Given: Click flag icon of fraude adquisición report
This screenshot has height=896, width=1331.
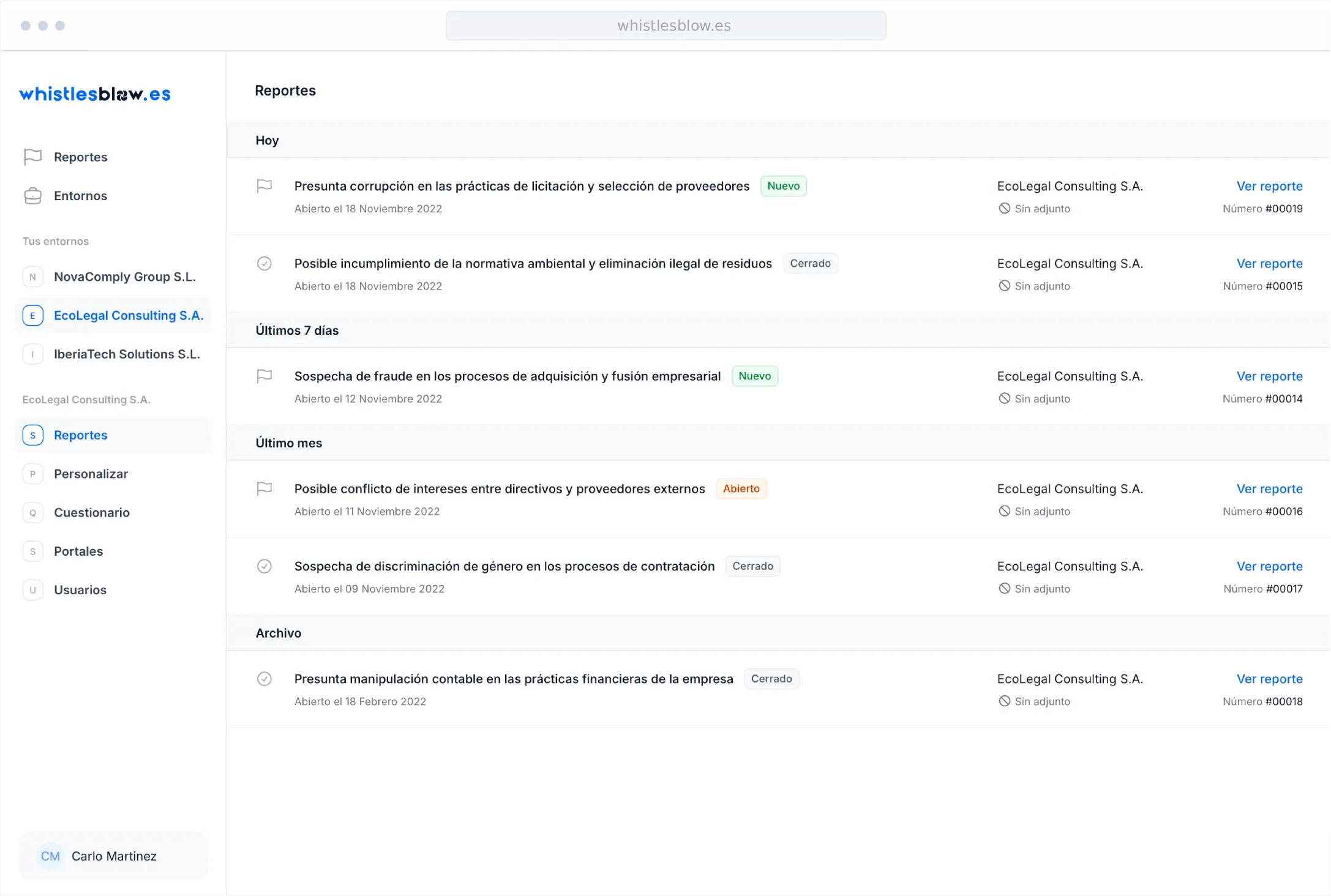Looking at the screenshot, I should [264, 376].
